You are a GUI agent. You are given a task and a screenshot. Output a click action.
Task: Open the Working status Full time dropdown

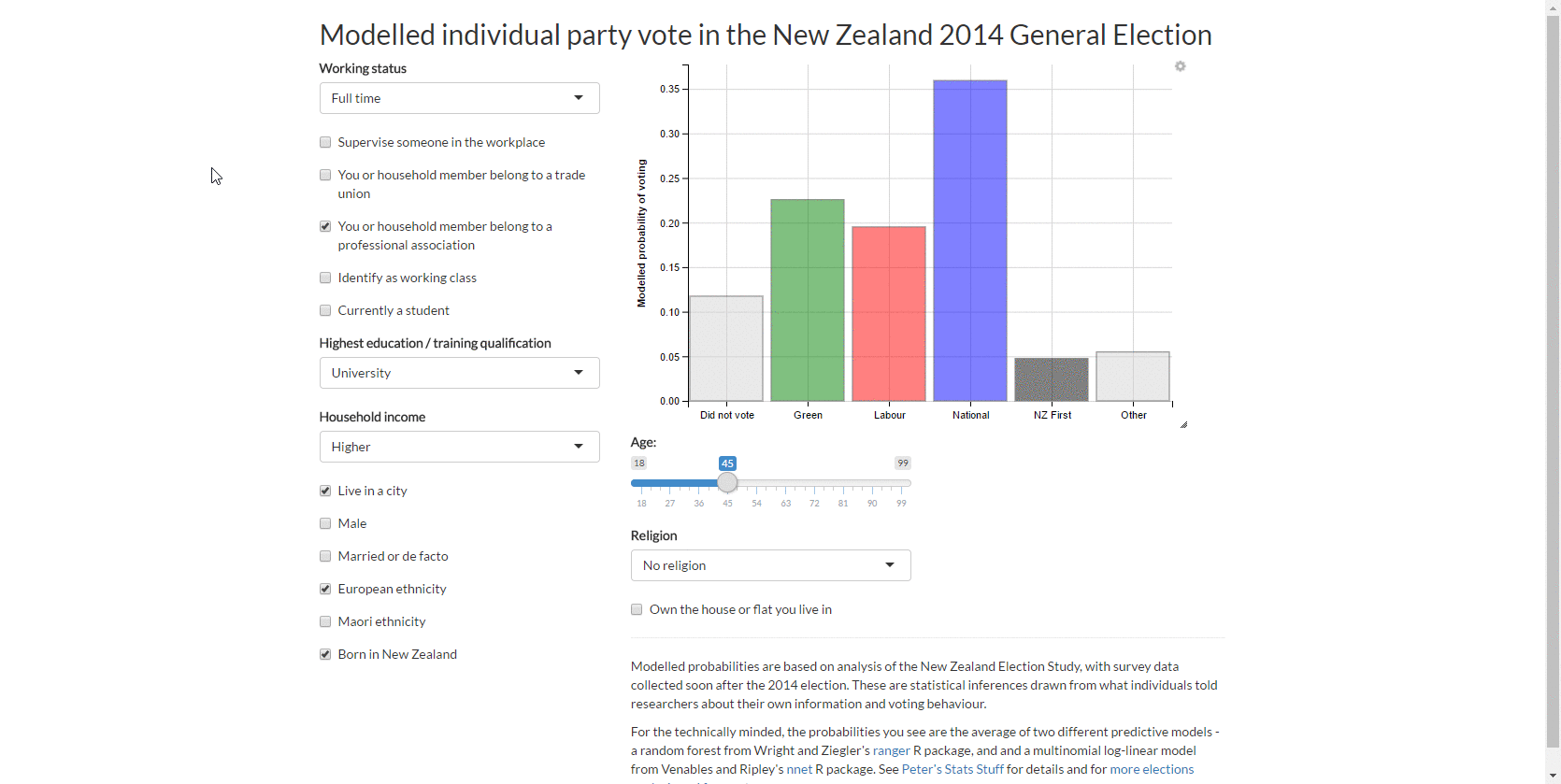pos(459,98)
